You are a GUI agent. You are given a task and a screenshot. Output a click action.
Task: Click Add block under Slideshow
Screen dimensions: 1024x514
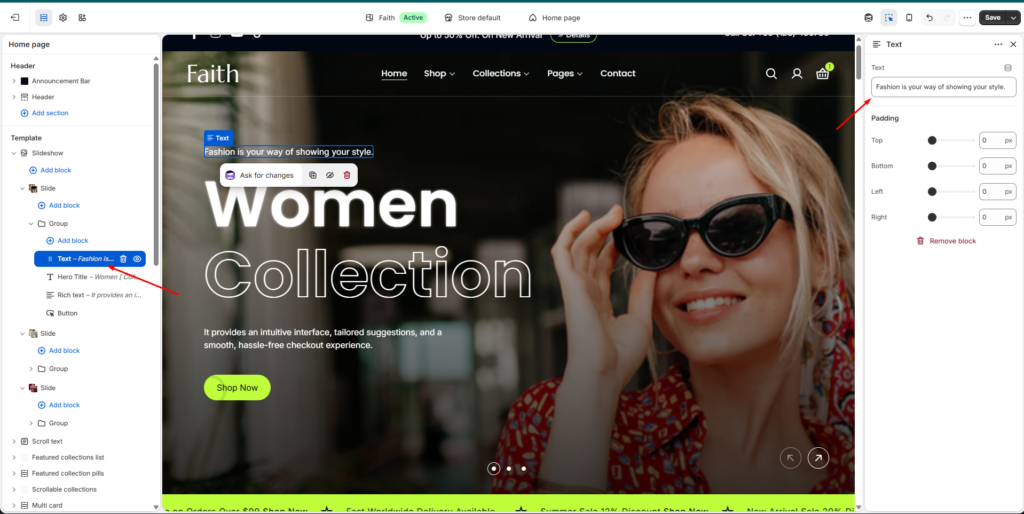click(50, 170)
